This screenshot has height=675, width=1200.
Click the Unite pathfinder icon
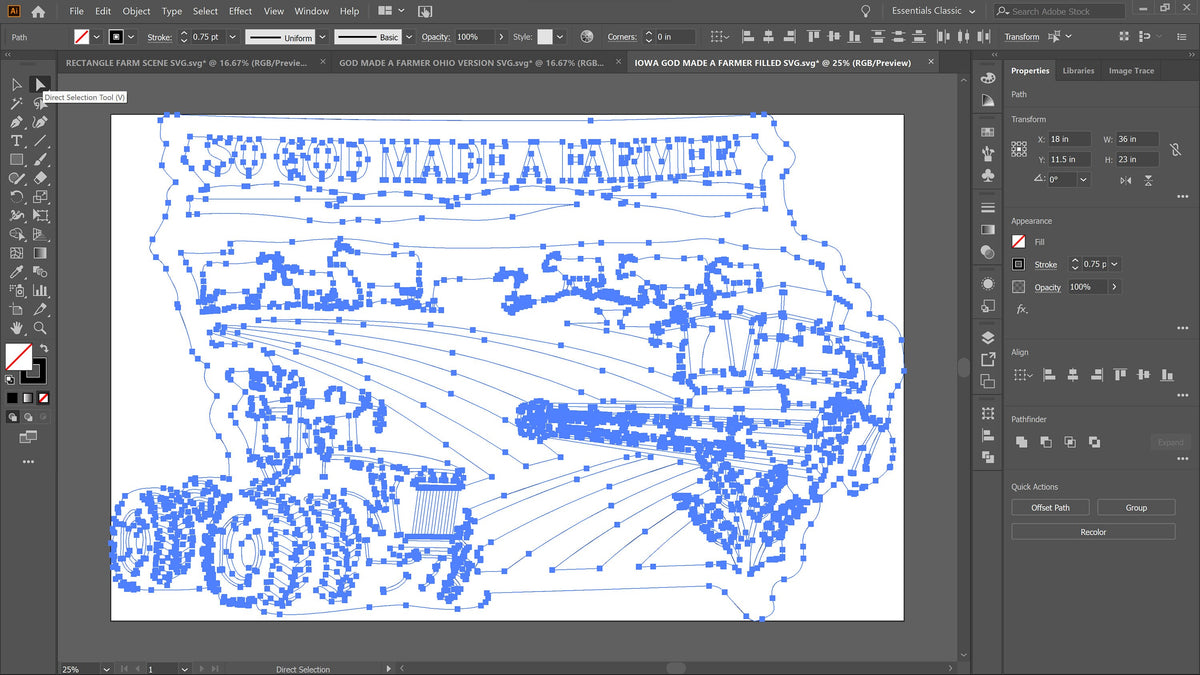[1022, 442]
